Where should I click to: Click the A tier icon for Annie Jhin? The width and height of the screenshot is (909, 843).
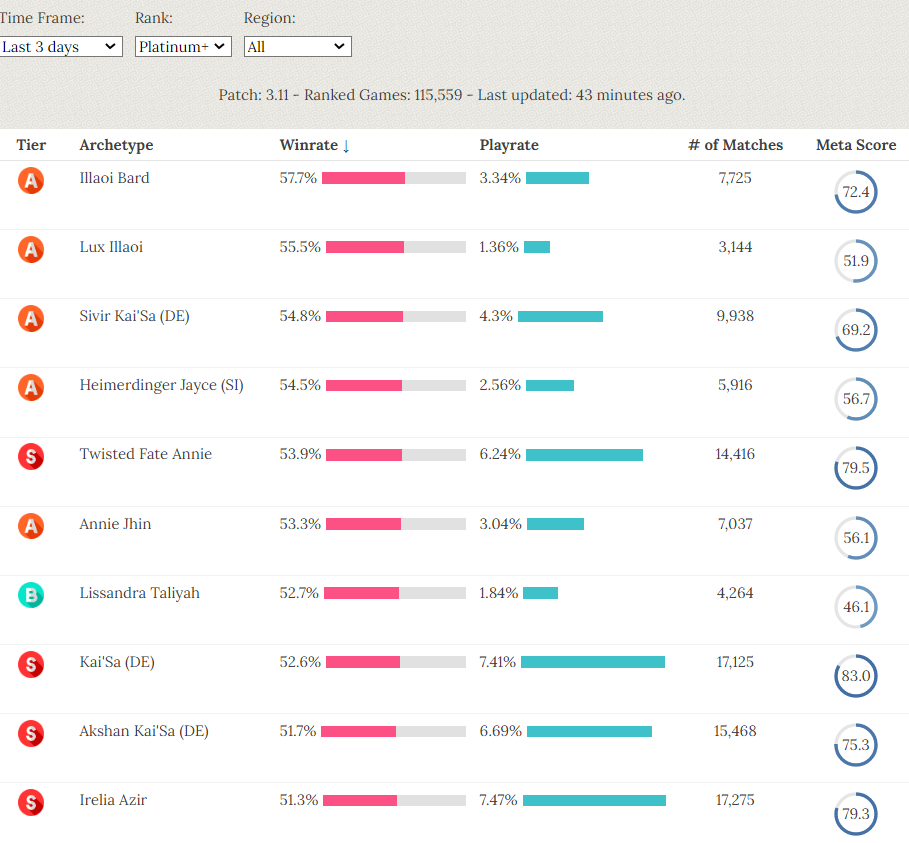(31, 526)
